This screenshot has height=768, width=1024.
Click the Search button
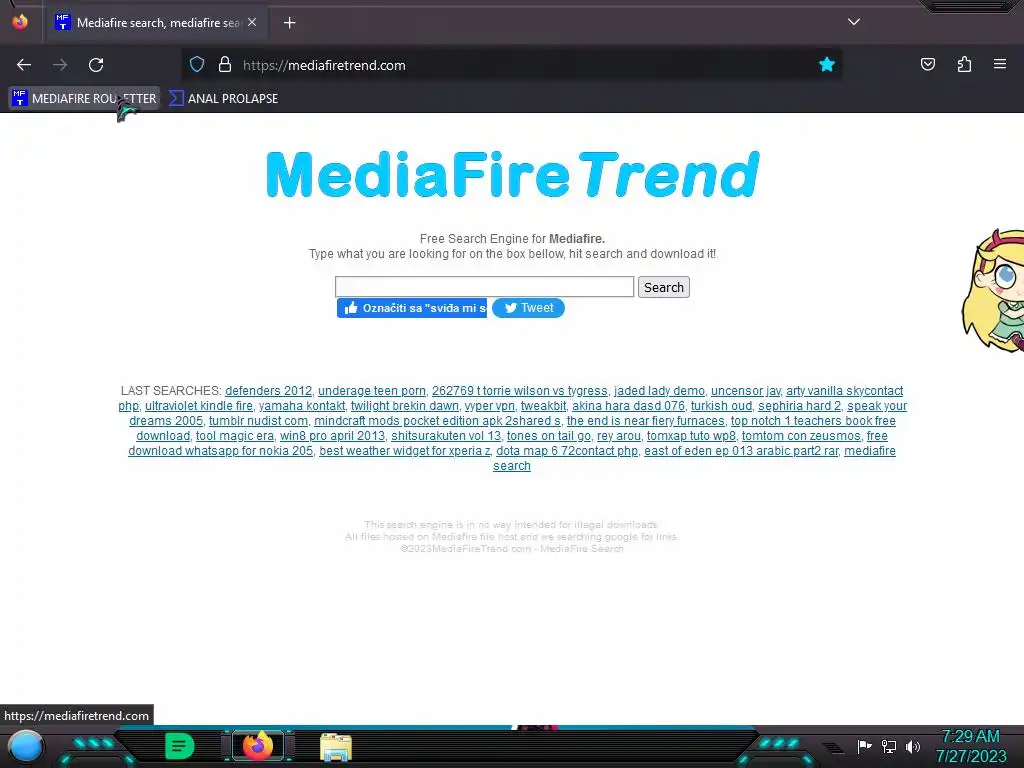point(664,287)
